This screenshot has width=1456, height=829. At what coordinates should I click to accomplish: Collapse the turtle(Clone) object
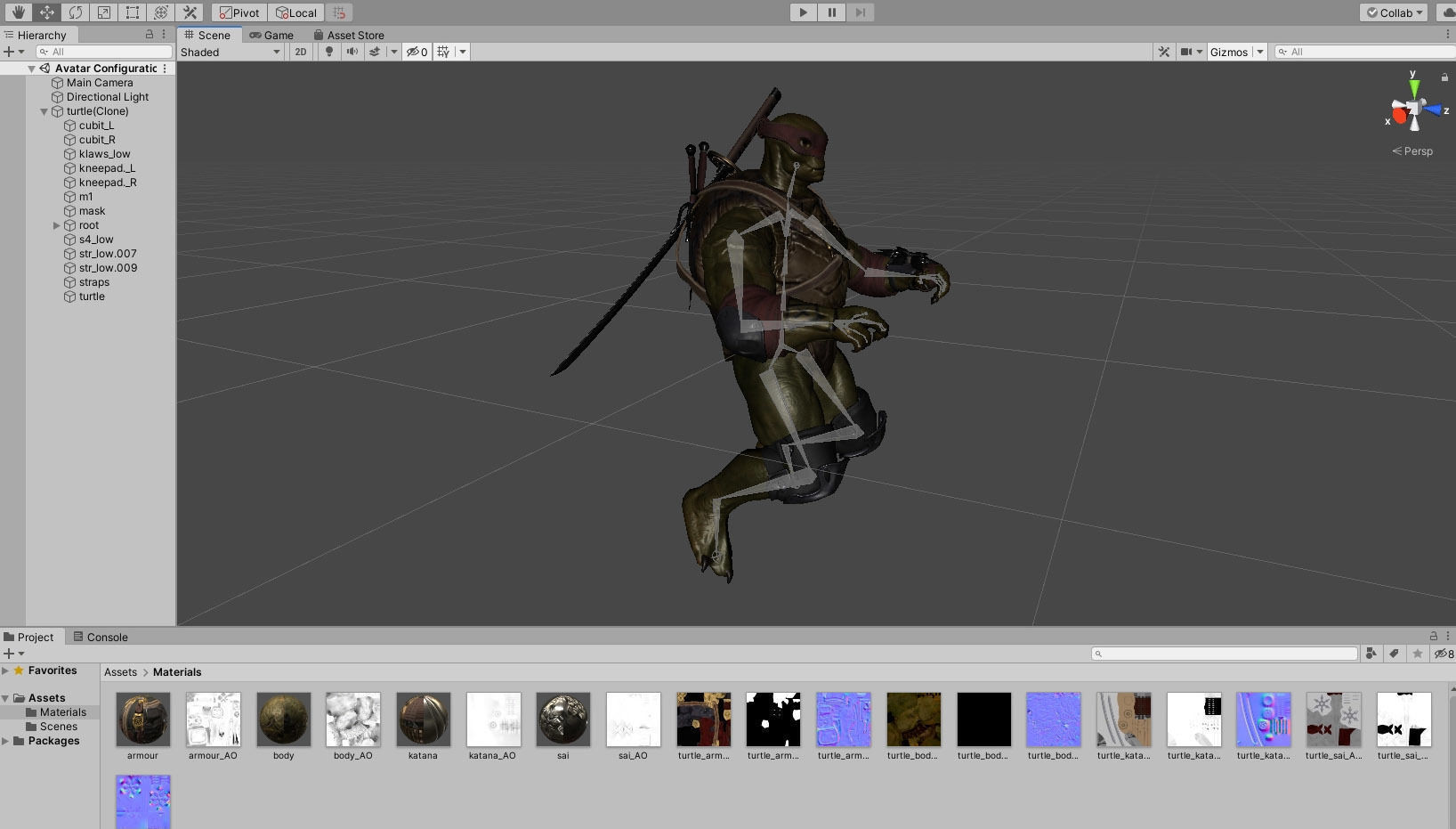pos(44,111)
